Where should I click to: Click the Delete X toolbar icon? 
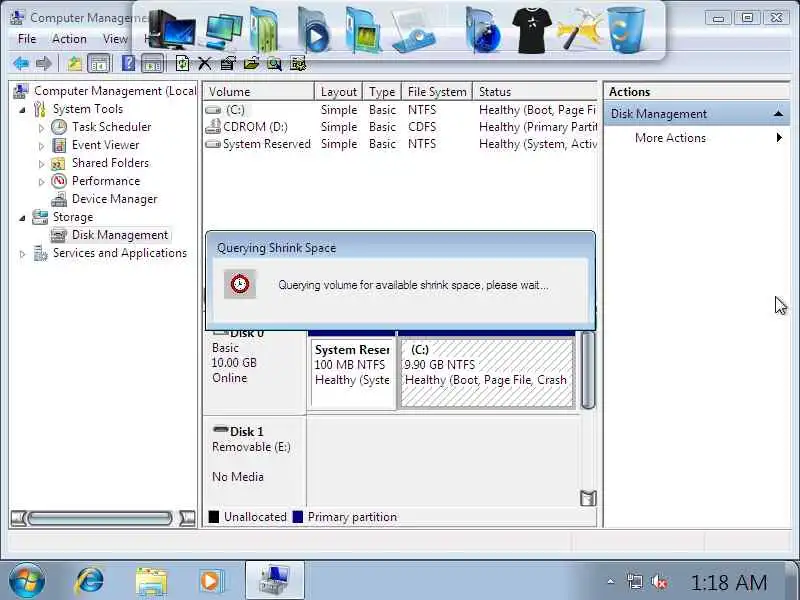click(205, 64)
